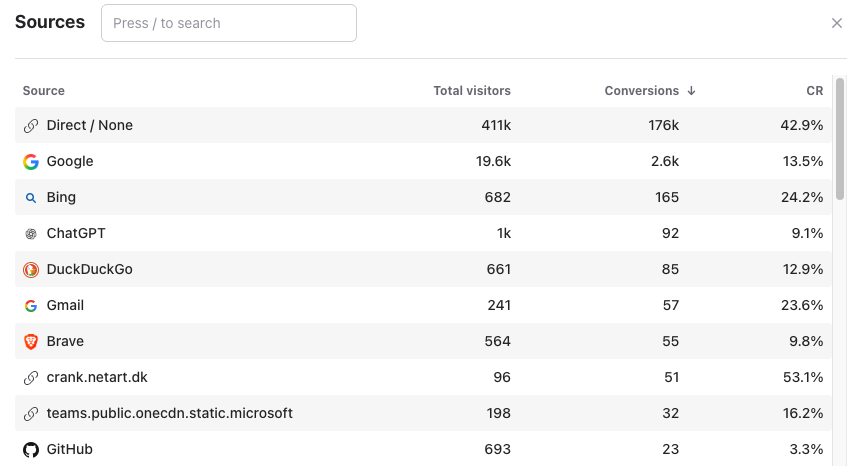Image resolution: width=861 pixels, height=466 pixels.
Task: Click the GitHub octocat icon
Action: click(31, 450)
